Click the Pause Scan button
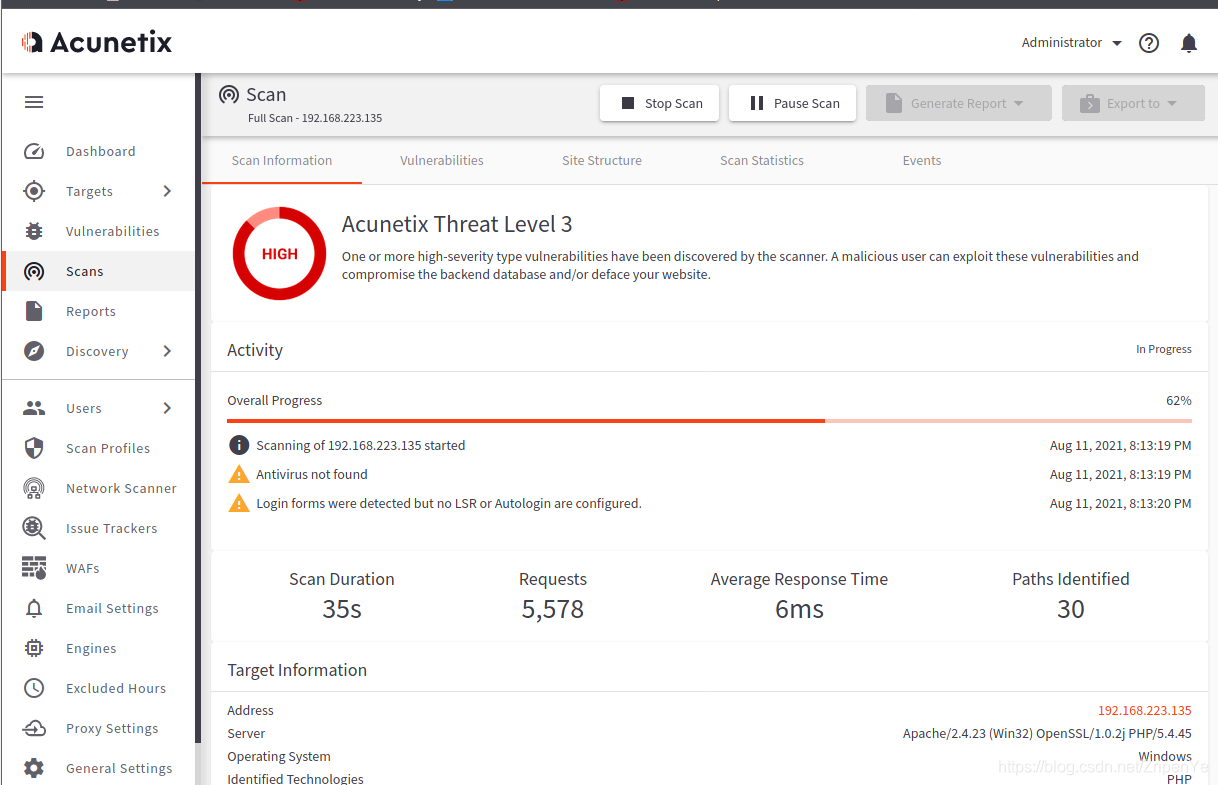The width and height of the screenshot is (1218, 785). (x=792, y=103)
